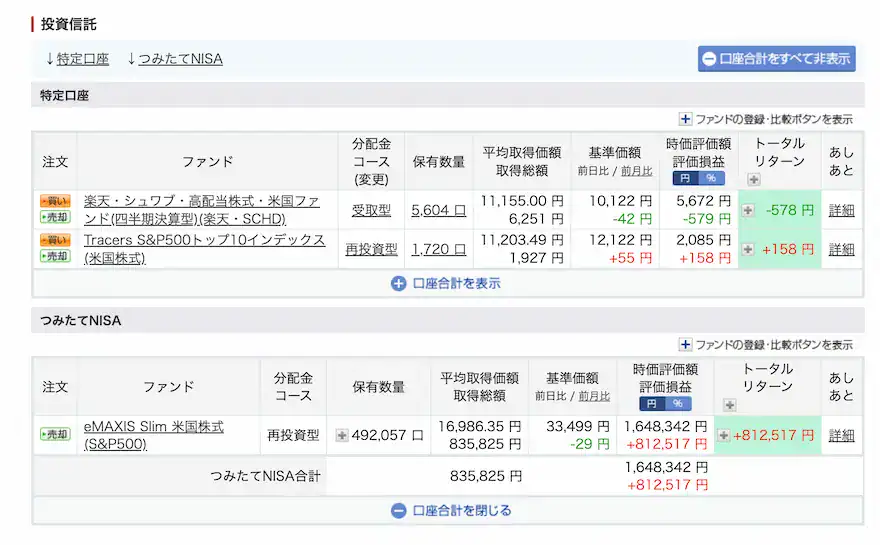Show account total with 口座合計を表示

[x=446, y=283]
